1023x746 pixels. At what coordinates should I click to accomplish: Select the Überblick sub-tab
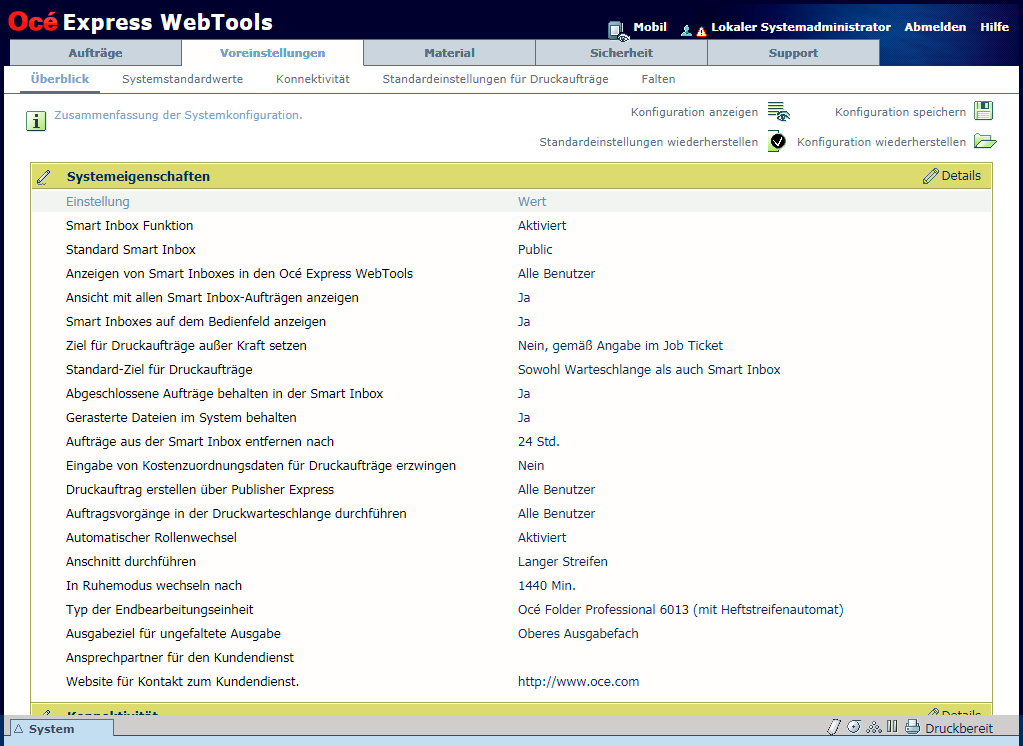[59, 79]
